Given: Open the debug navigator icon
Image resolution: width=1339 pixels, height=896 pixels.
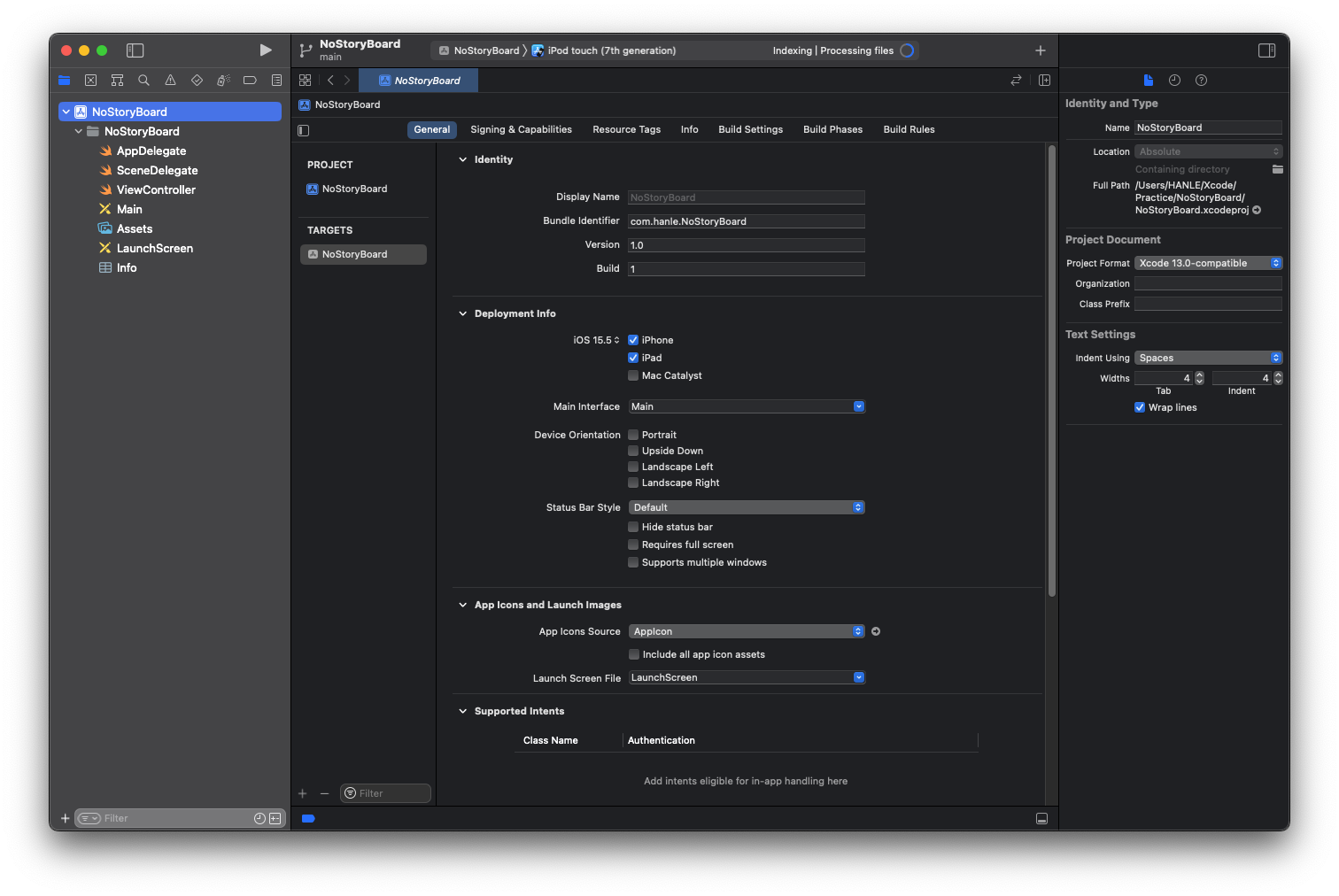Looking at the screenshot, I should pyautogui.click(x=223, y=81).
